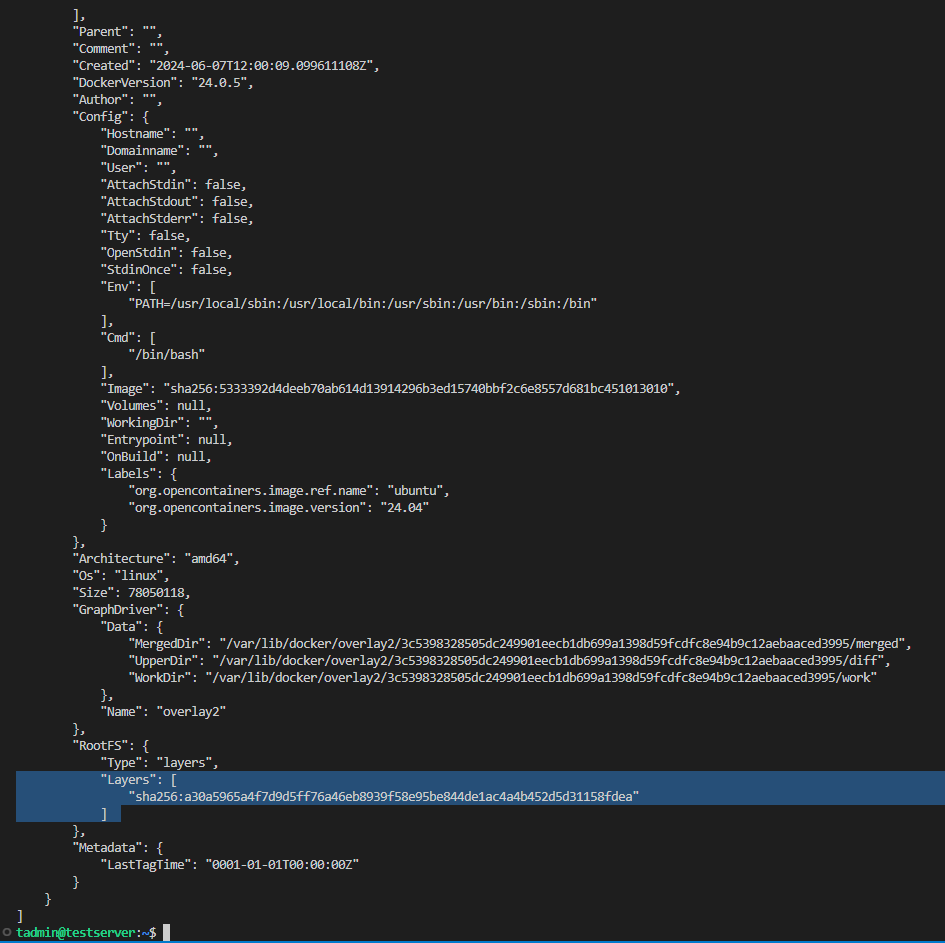945x943 pixels.
Task: Click the "Volumes": null line
Action: click(156, 406)
